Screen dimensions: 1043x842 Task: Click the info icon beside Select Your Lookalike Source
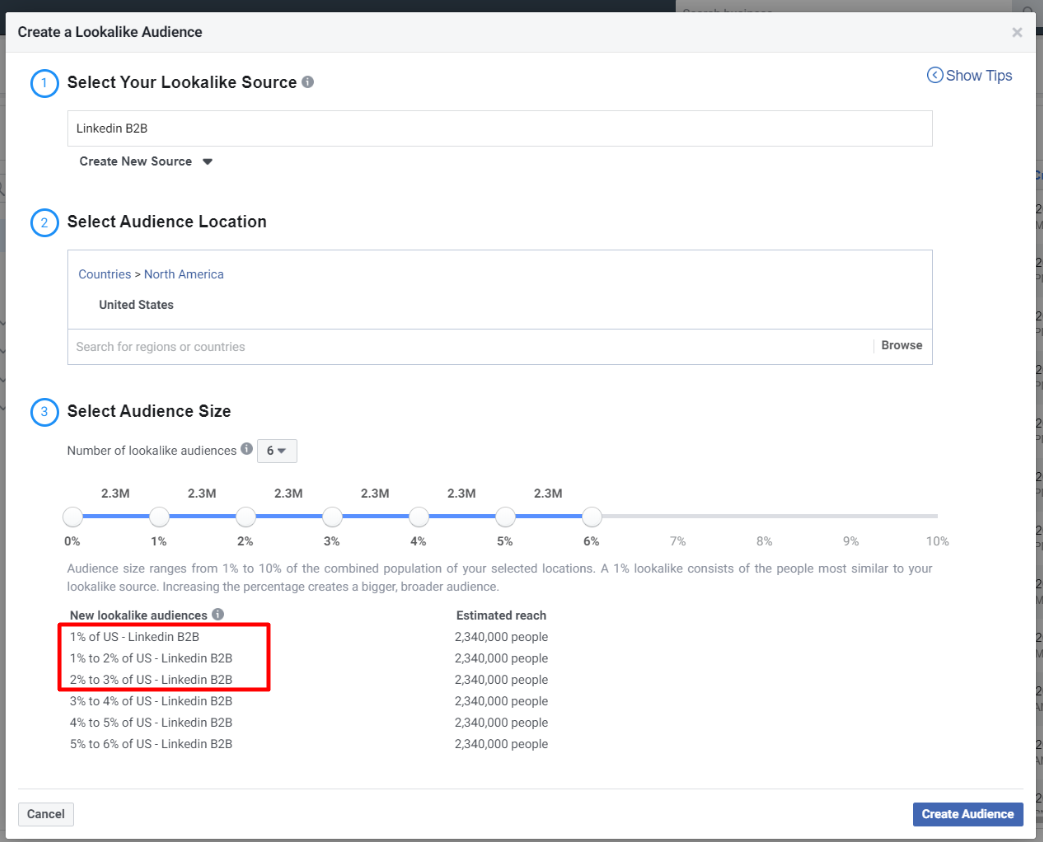tap(307, 82)
